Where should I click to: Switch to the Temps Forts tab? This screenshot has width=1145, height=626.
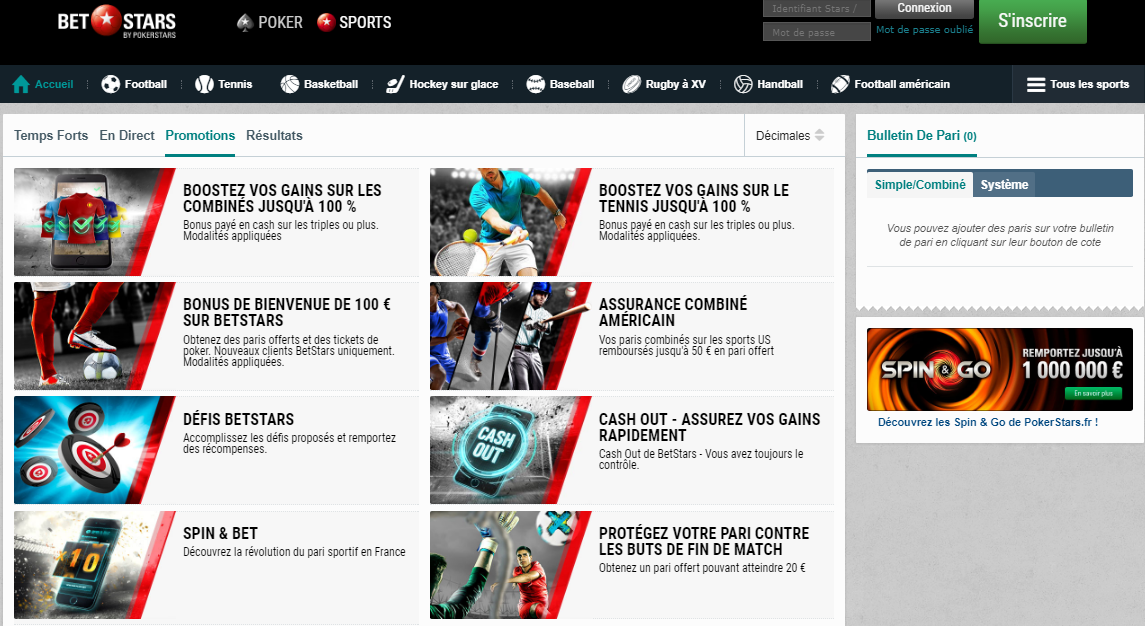tap(51, 135)
